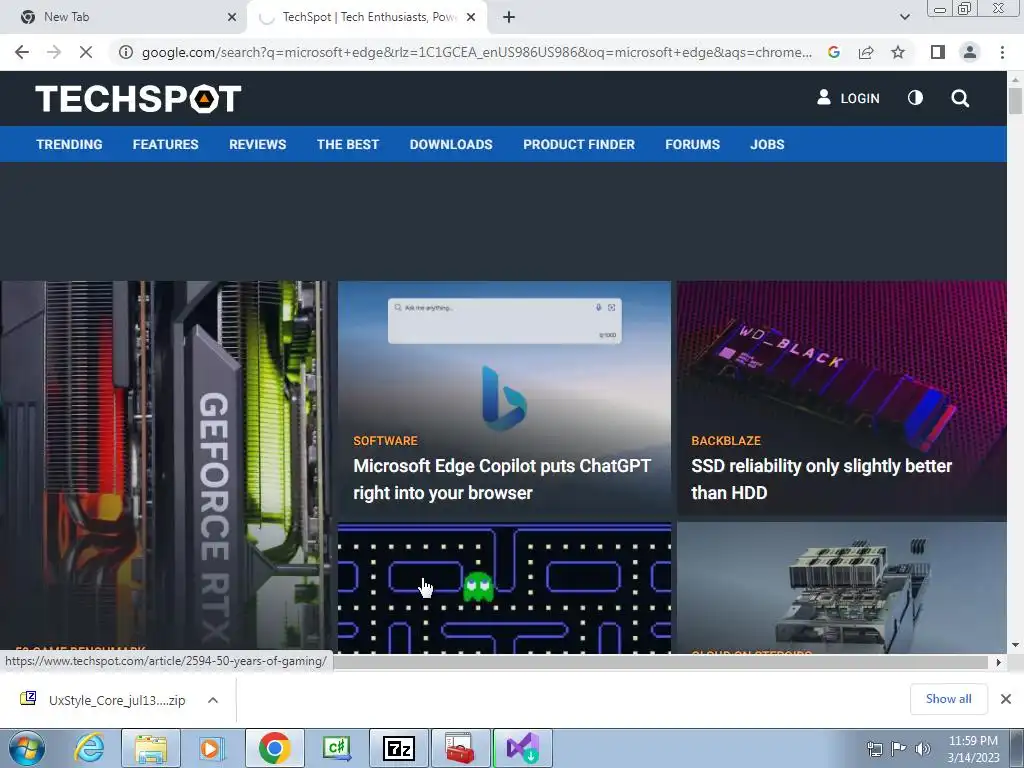Click the vertical page scrollbar thumb

1015,101
